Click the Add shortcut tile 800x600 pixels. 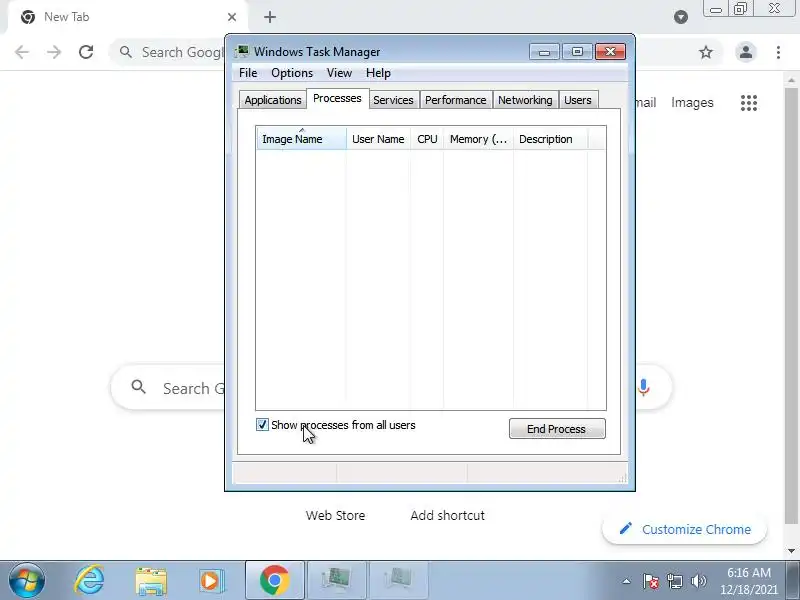[447, 515]
